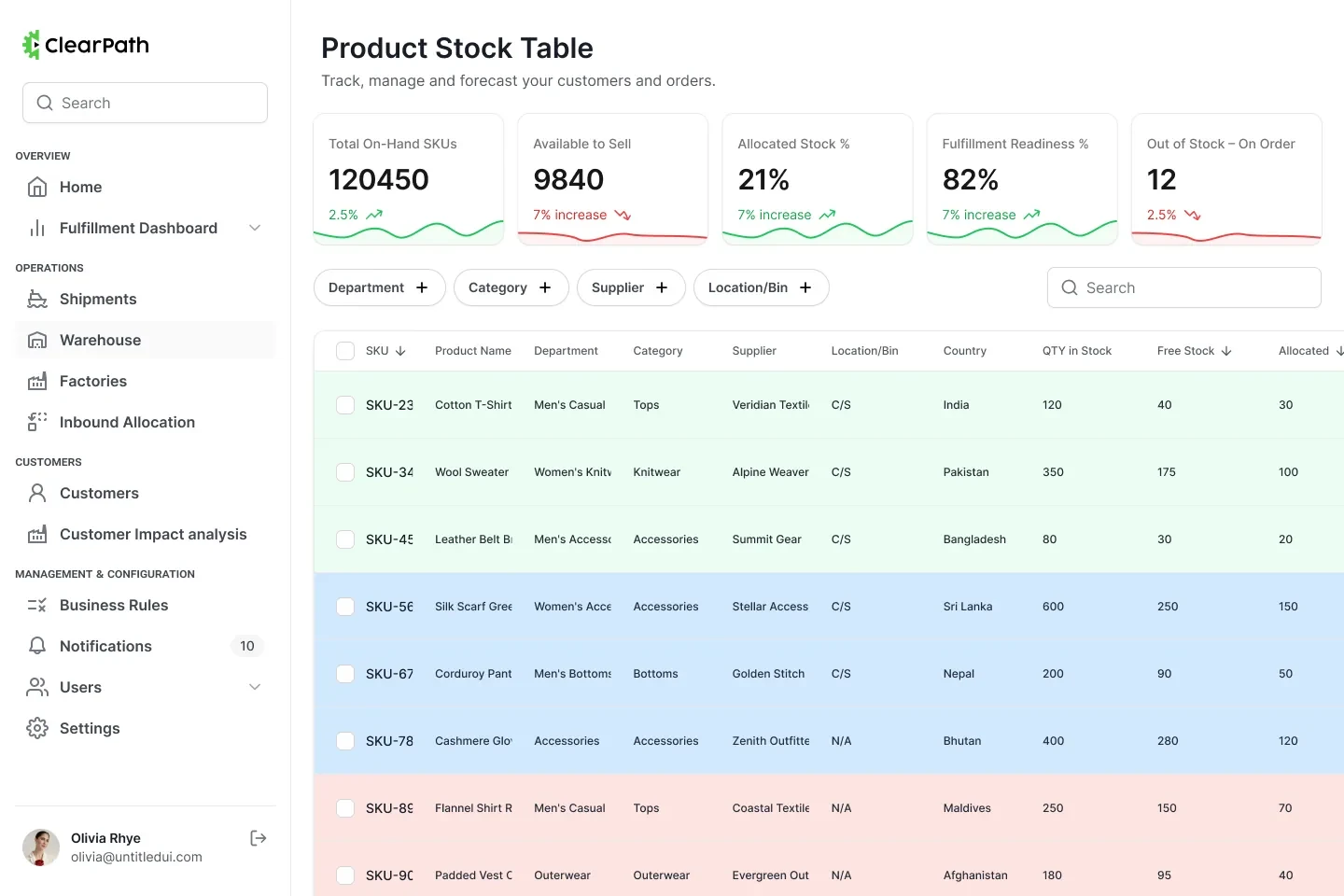
Task: Navigate to Customer Impact analysis
Action: [x=146, y=534]
